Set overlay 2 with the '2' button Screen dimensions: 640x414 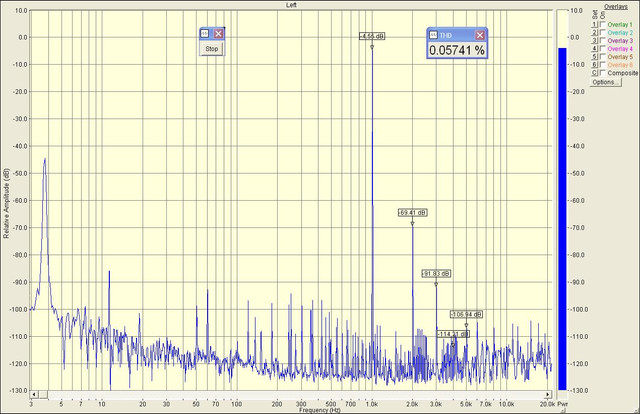pyautogui.click(x=595, y=33)
